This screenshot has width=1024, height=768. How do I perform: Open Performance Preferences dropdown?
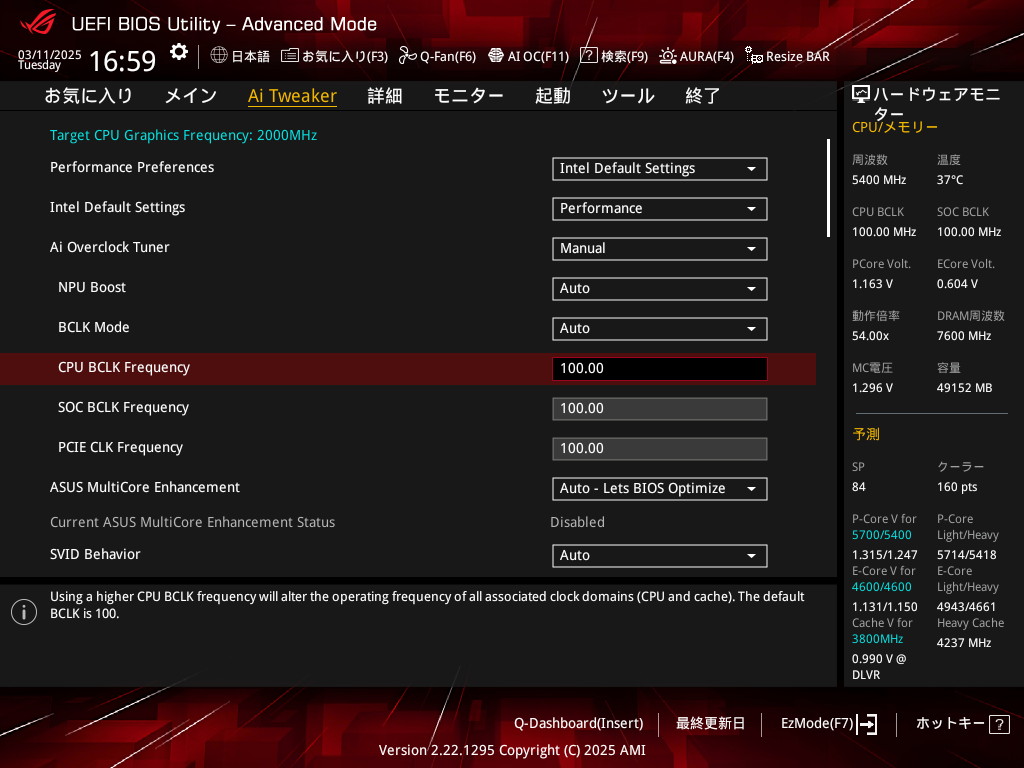point(660,168)
